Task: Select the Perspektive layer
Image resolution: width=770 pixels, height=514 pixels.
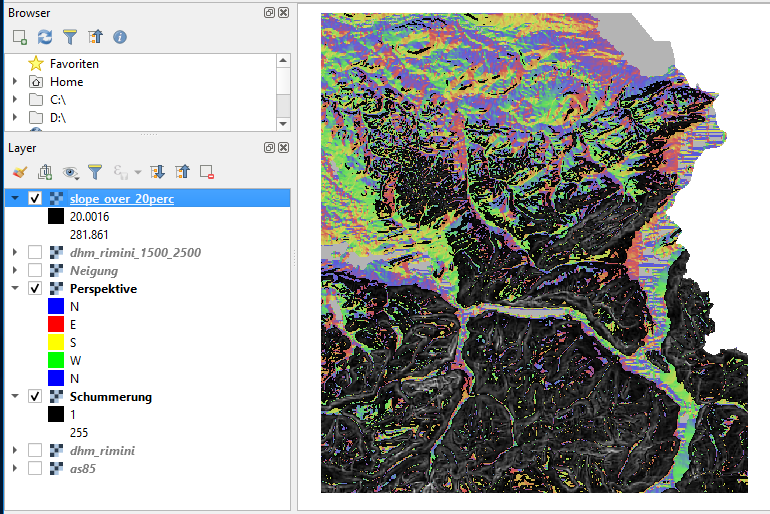Action: pyautogui.click(x=103, y=288)
